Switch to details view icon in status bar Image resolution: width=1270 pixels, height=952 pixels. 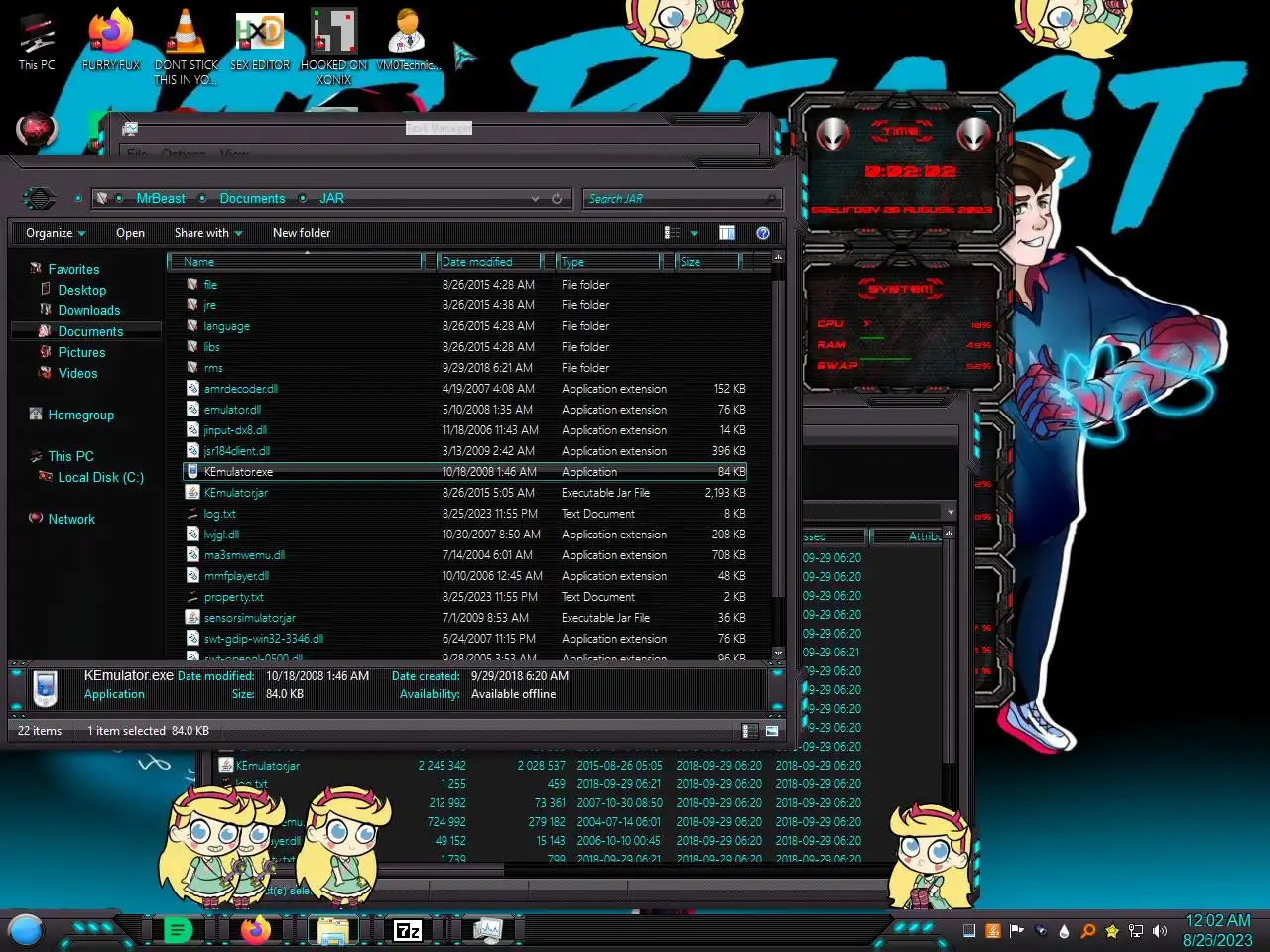(x=750, y=731)
